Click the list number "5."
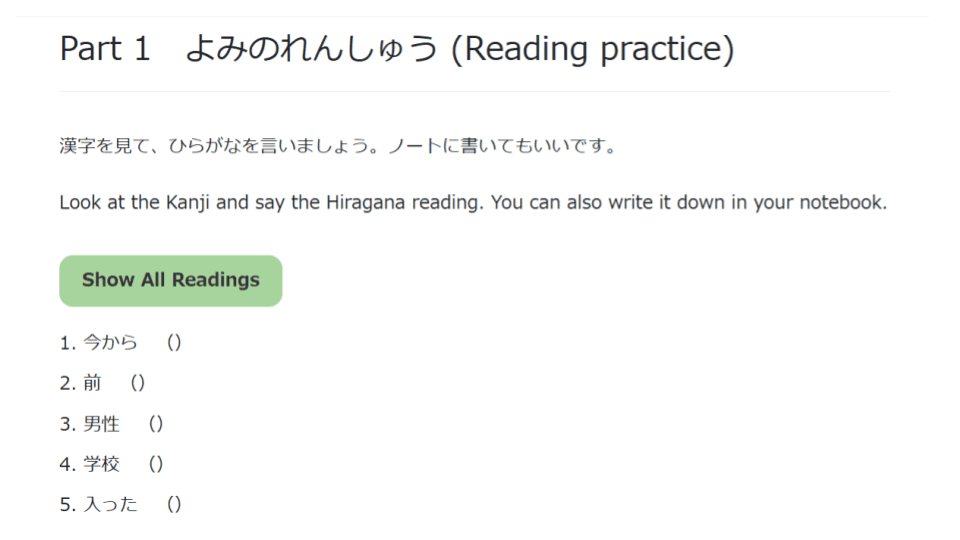 tap(67, 505)
